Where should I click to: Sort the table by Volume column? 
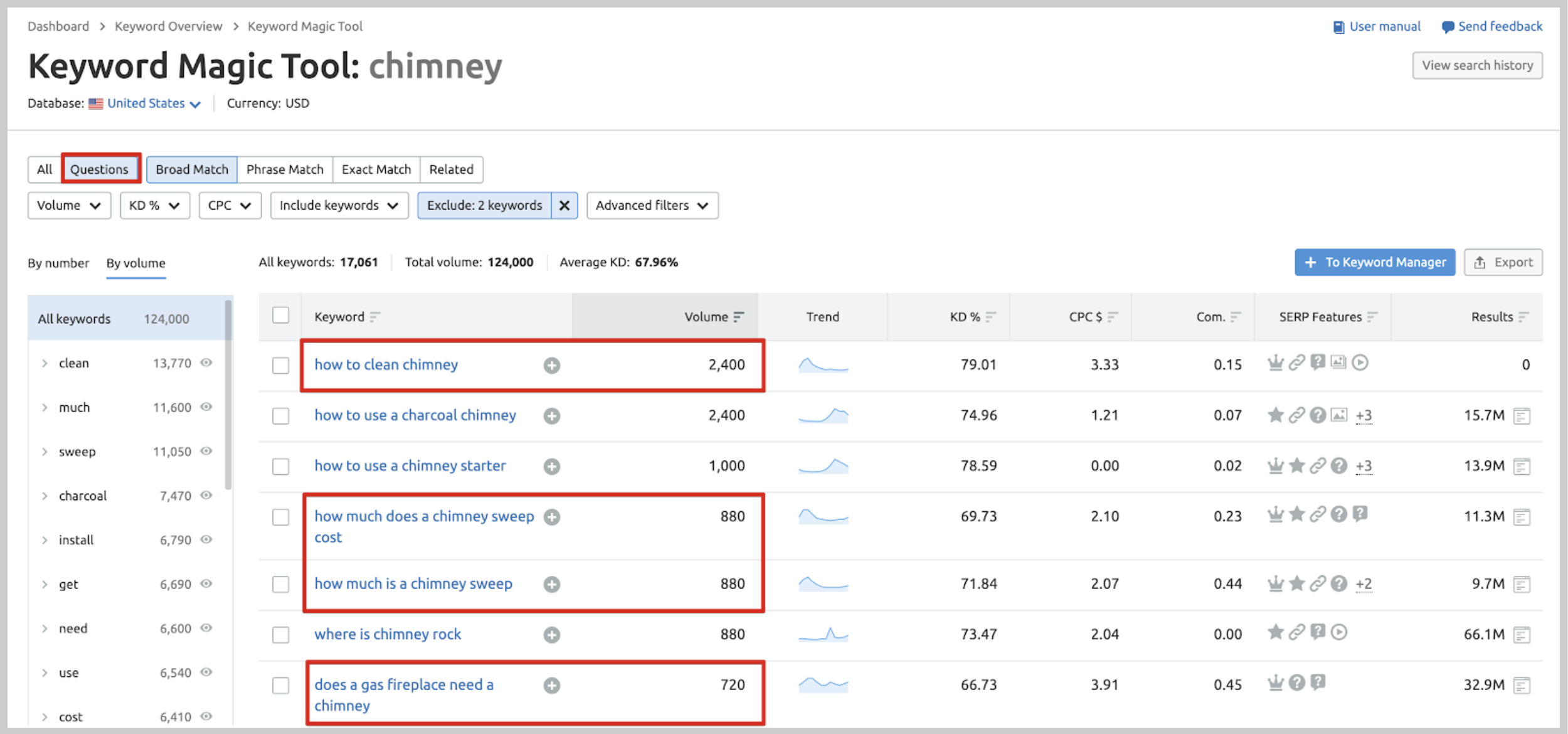(714, 317)
